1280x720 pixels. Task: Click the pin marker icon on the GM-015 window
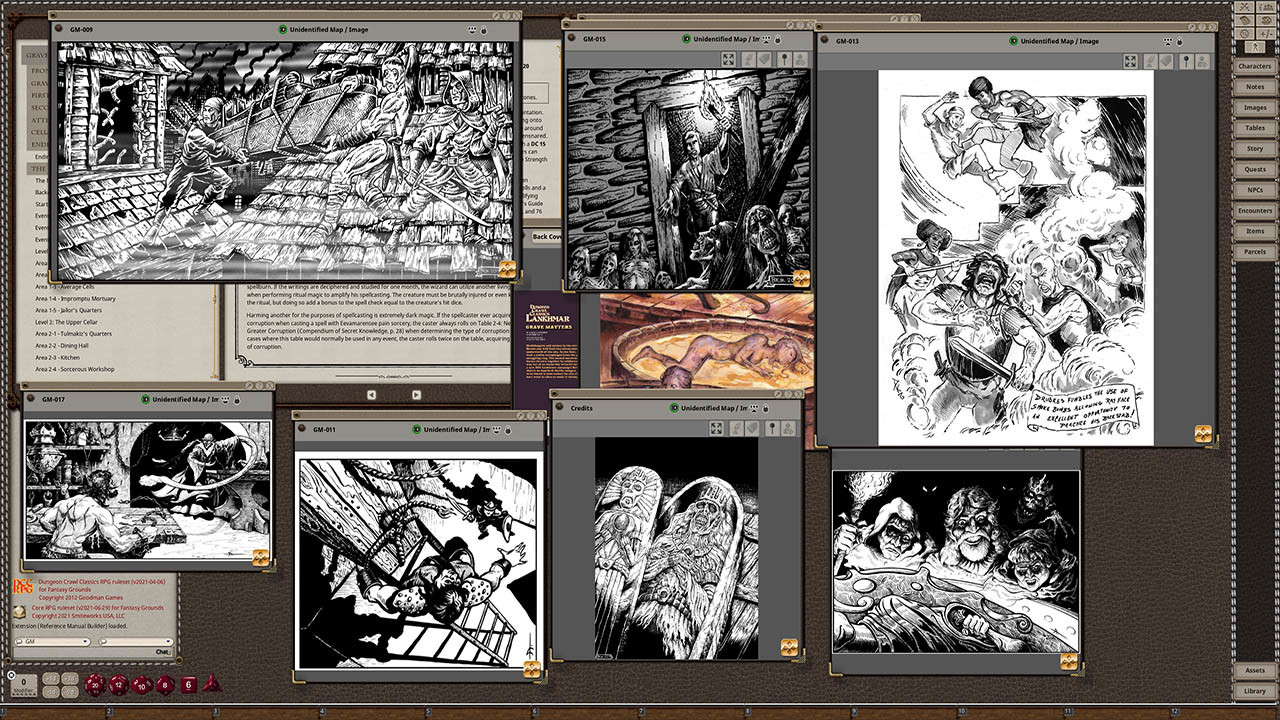click(x=784, y=61)
